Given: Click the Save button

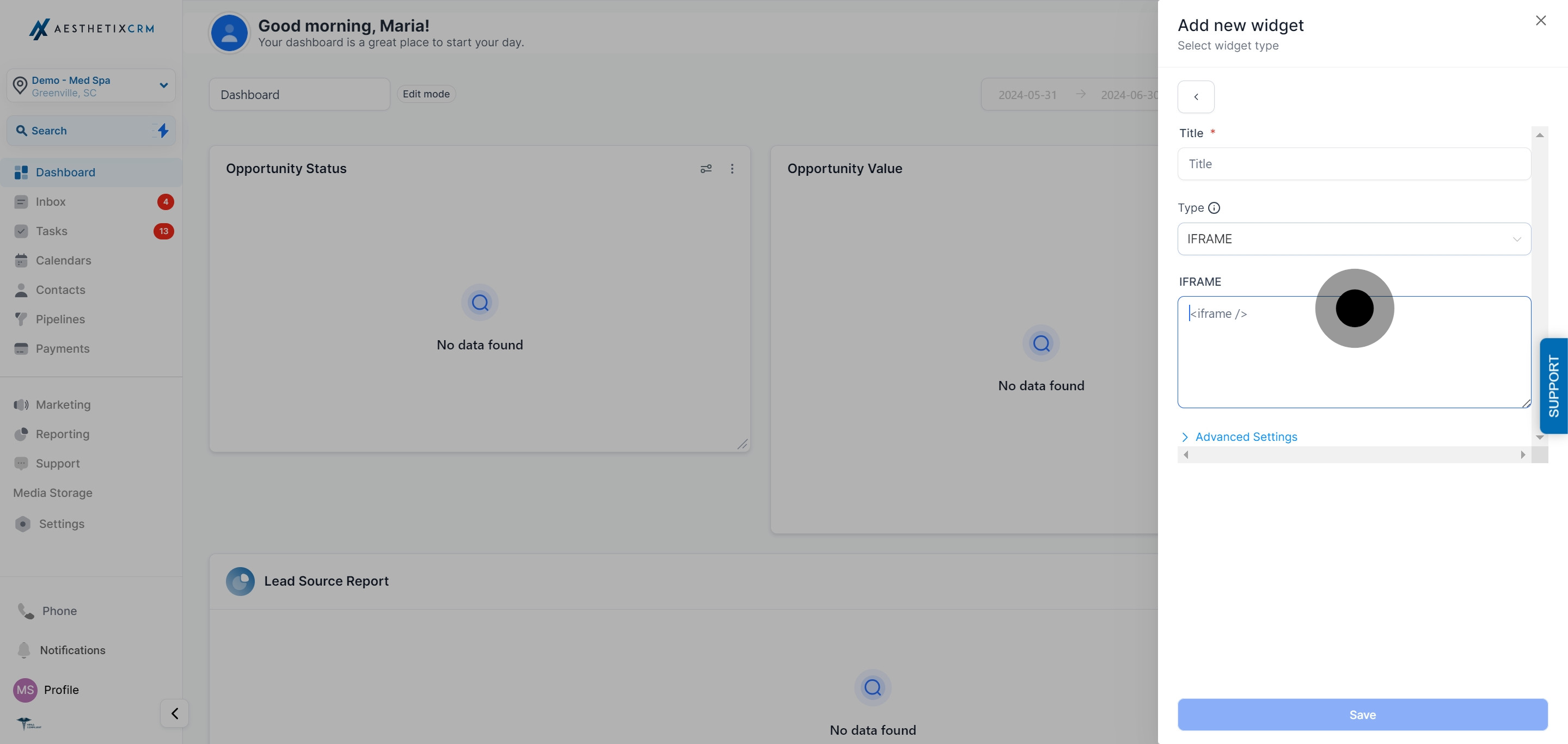Looking at the screenshot, I should [1362, 715].
